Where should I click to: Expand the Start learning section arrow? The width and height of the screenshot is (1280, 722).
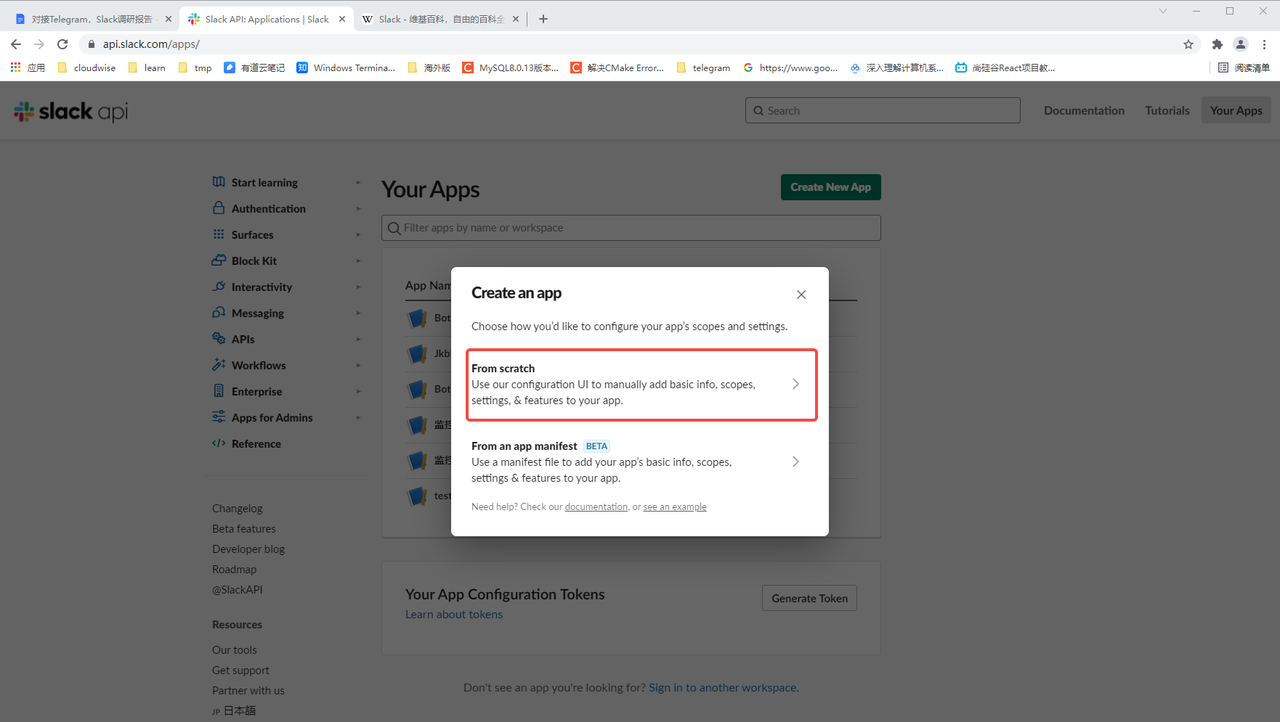(358, 182)
